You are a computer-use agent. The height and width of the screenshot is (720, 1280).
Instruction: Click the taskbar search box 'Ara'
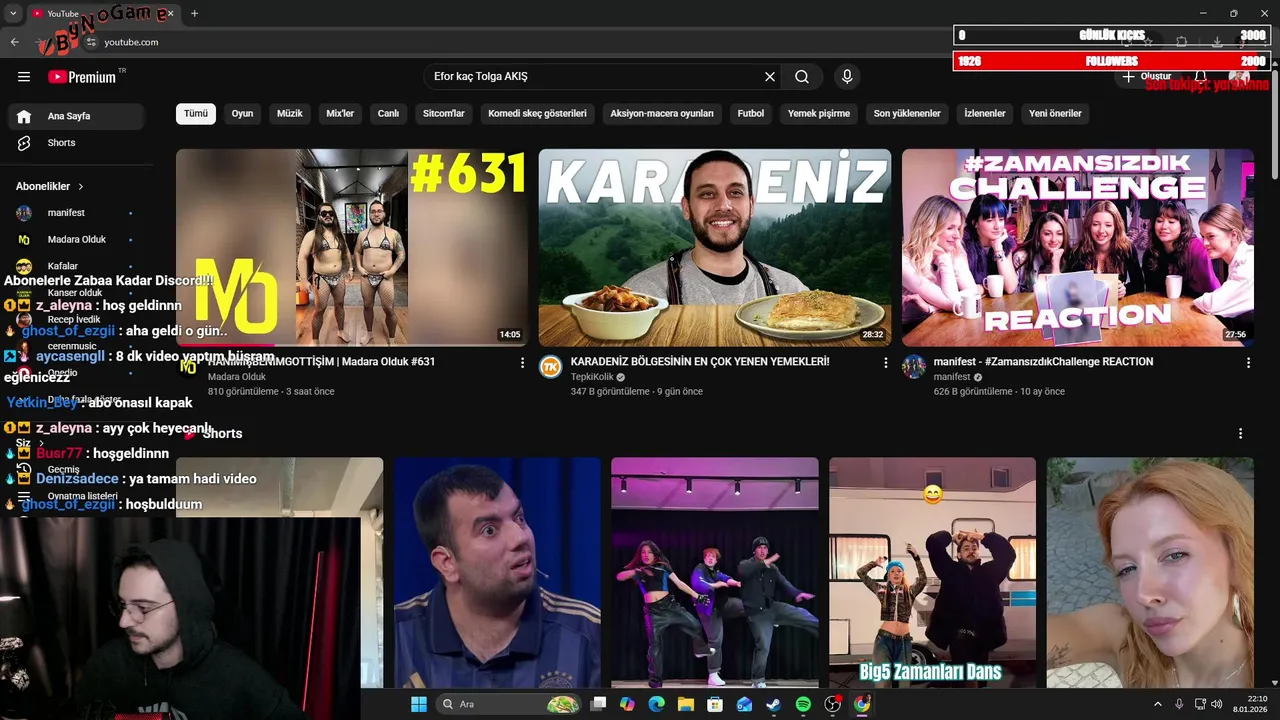coord(508,704)
